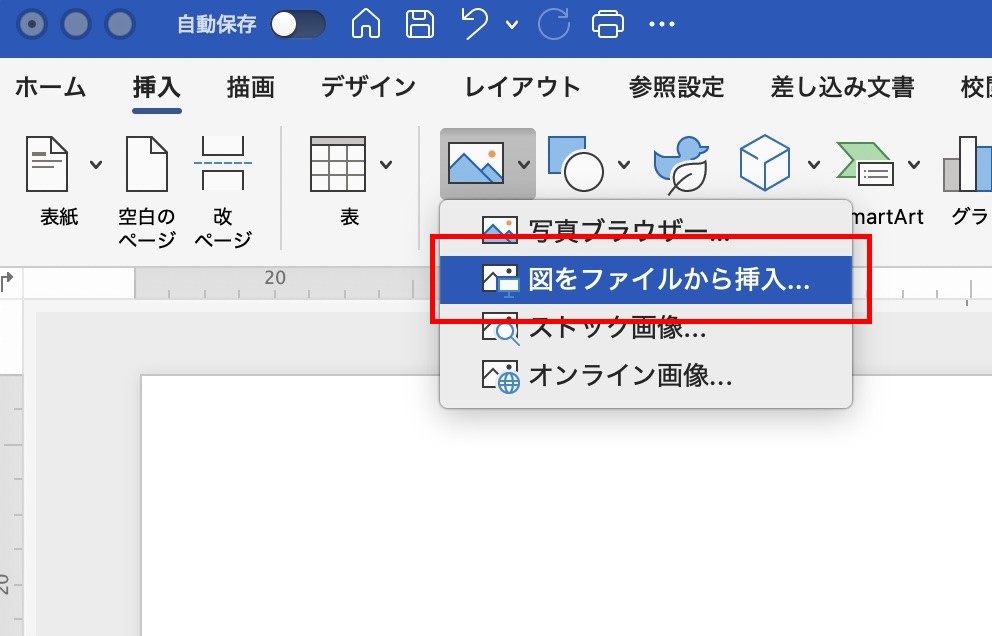Expand the 表紙 dropdown arrow

point(95,164)
